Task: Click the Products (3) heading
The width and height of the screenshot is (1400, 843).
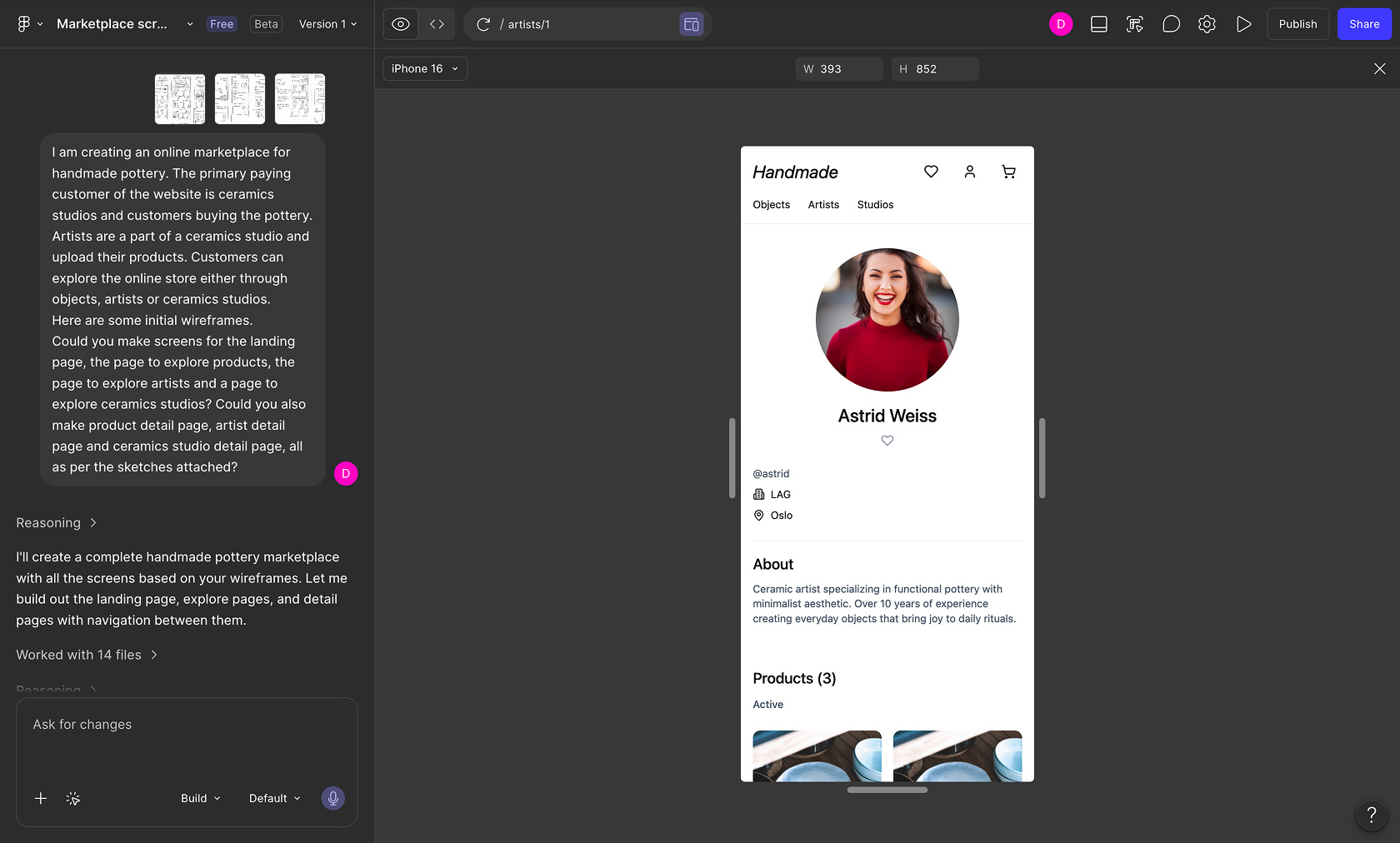Action: [x=794, y=679]
